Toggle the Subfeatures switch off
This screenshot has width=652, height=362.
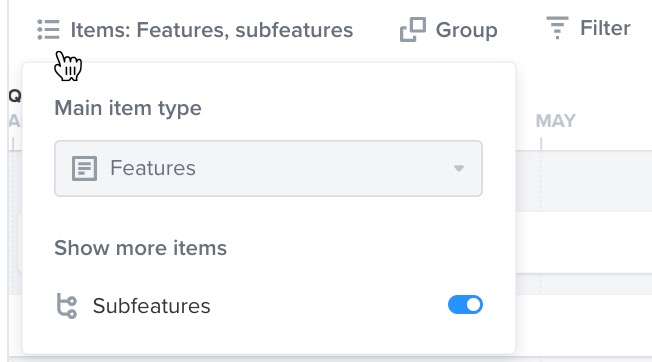point(465,305)
